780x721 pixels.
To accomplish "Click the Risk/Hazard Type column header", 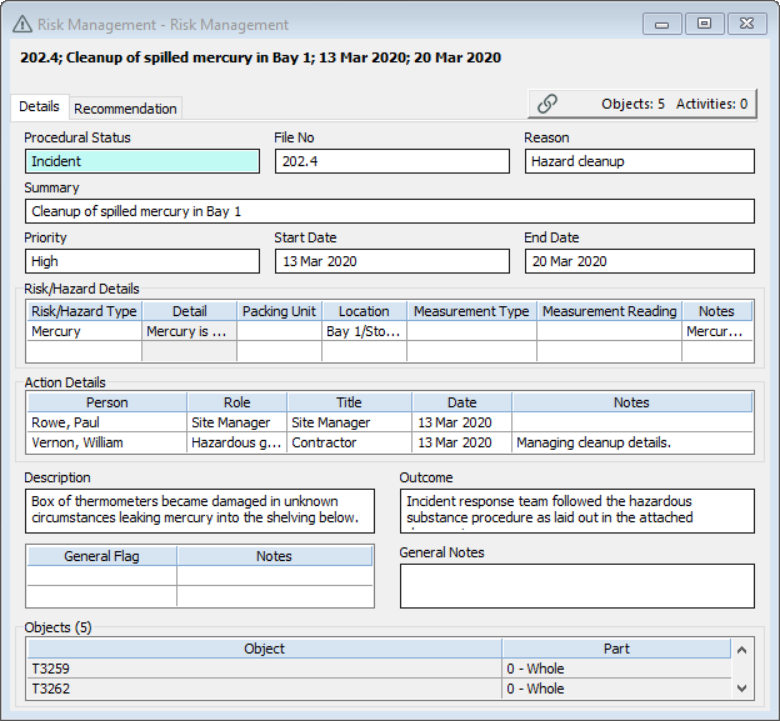I will pyautogui.click(x=84, y=311).
